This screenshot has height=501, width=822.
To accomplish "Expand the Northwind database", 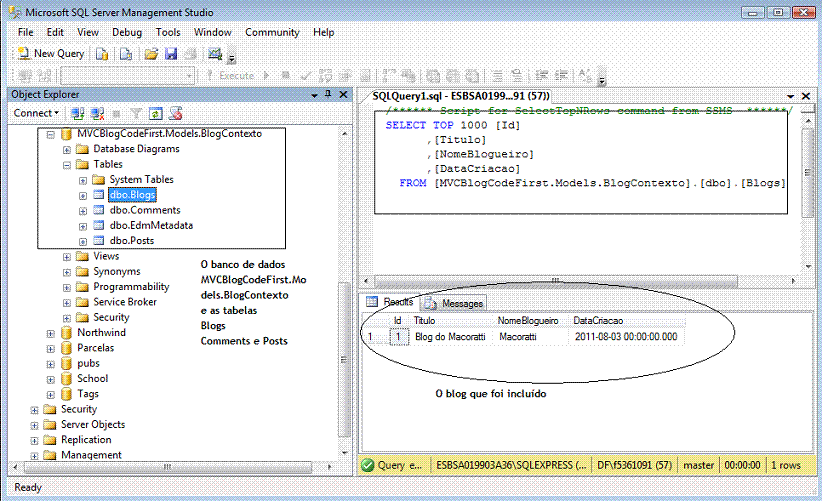I will (x=51, y=333).
